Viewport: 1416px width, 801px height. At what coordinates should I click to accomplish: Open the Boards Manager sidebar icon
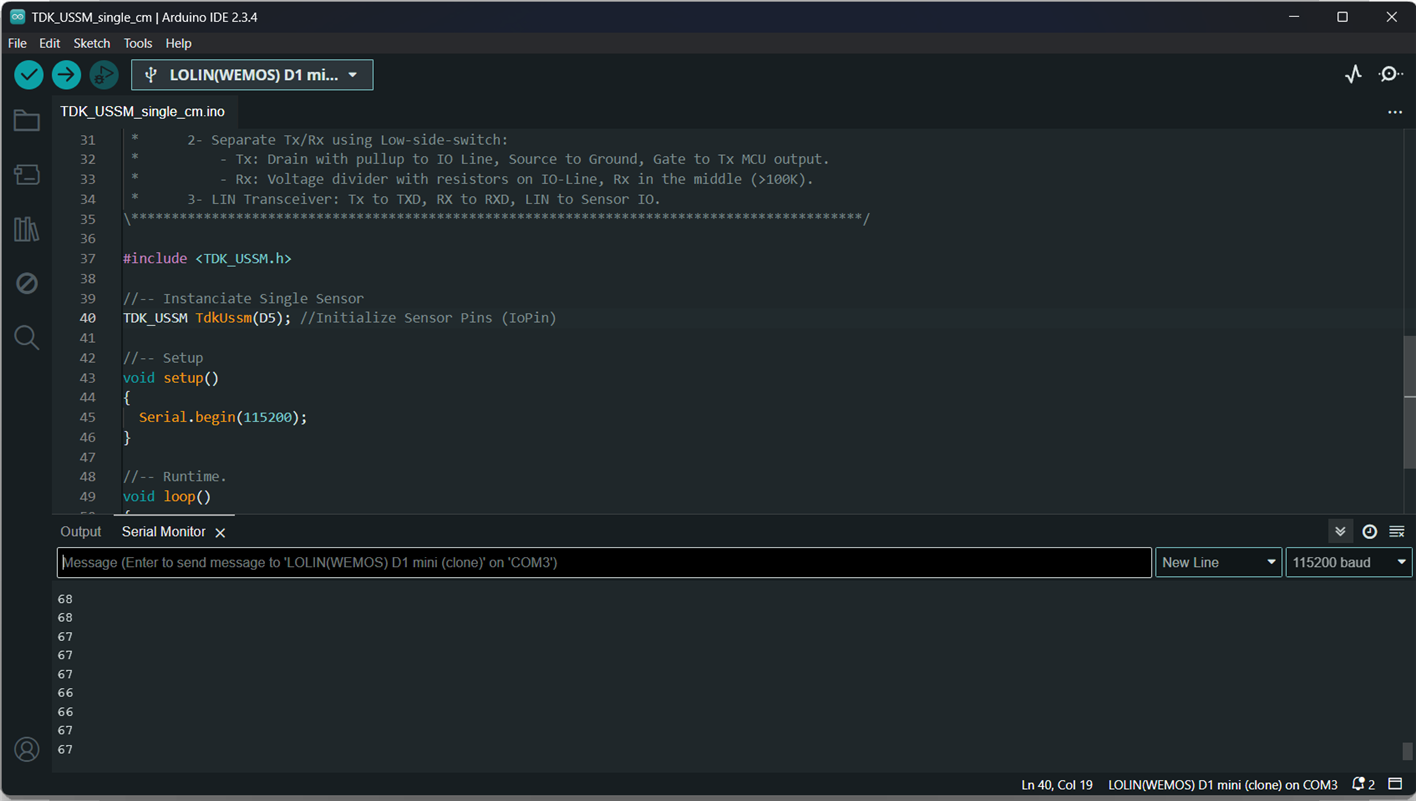pos(27,175)
